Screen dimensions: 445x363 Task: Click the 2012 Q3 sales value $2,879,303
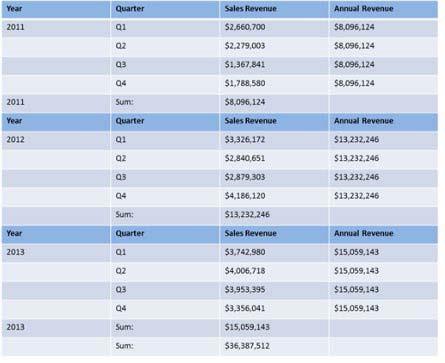pyautogui.click(x=245, y=177)
